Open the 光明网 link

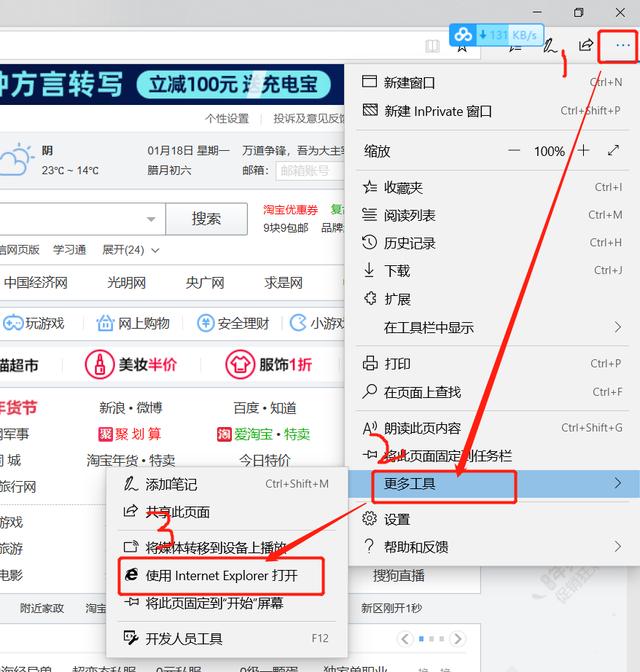(x=126, y=282)
